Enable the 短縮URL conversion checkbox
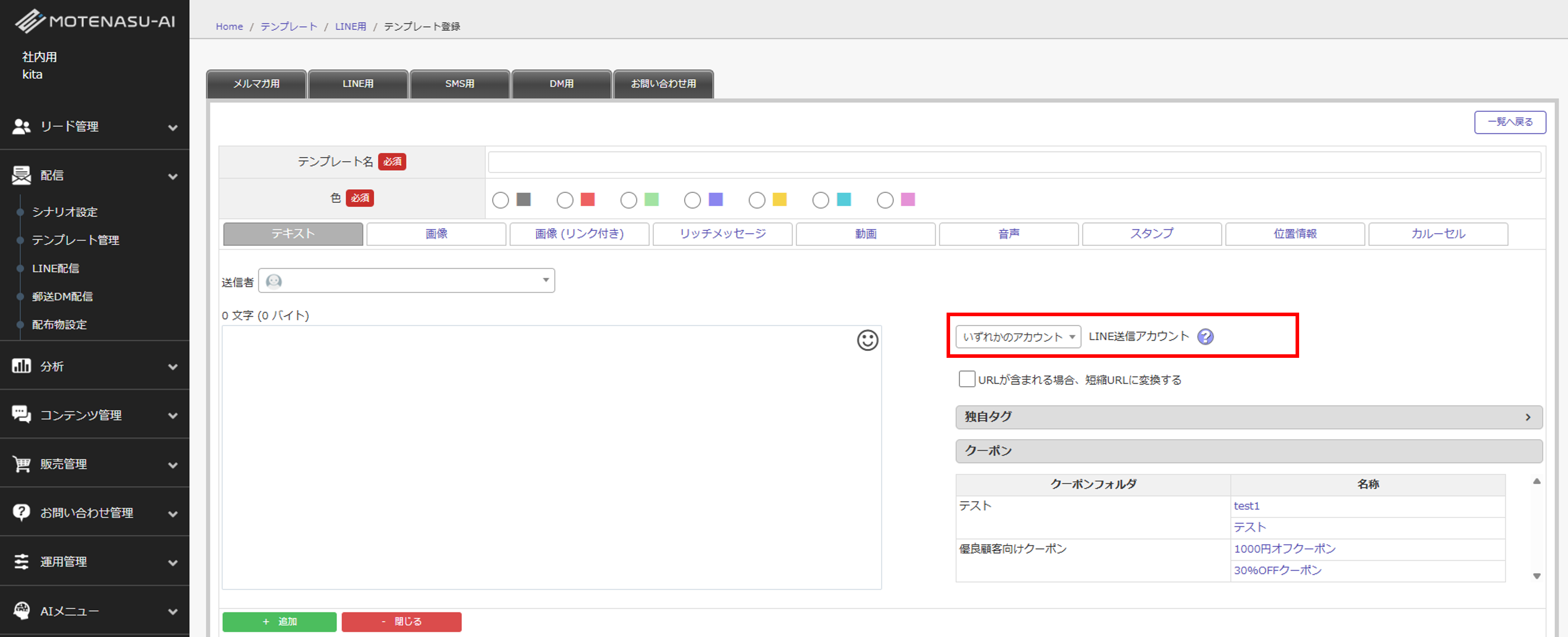The image size is (1568, 637). pos(967,379)
